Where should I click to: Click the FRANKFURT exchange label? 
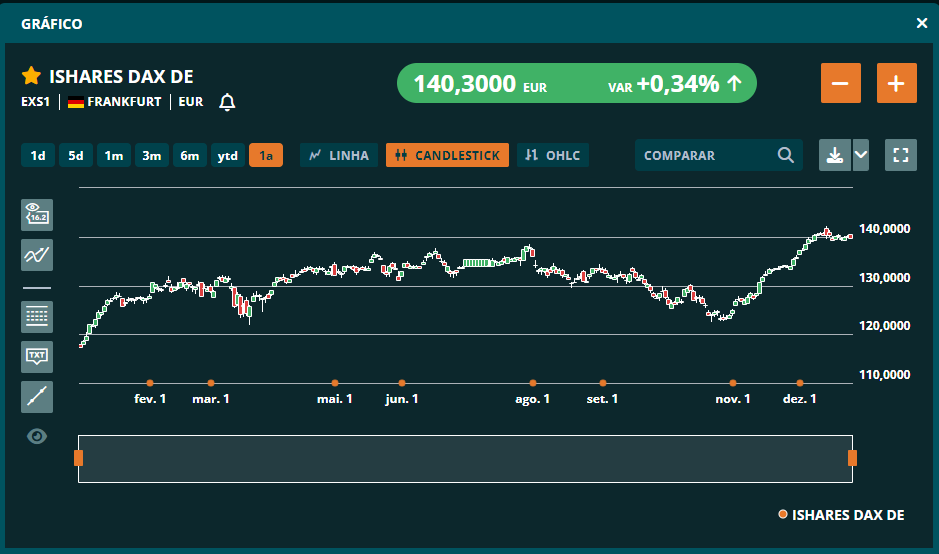[124, 102]
